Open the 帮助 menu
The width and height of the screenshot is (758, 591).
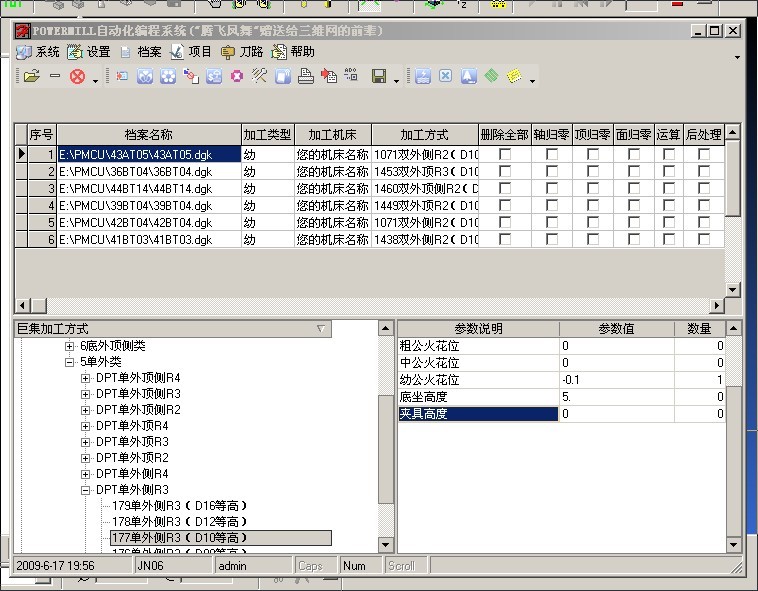(293, 52)
